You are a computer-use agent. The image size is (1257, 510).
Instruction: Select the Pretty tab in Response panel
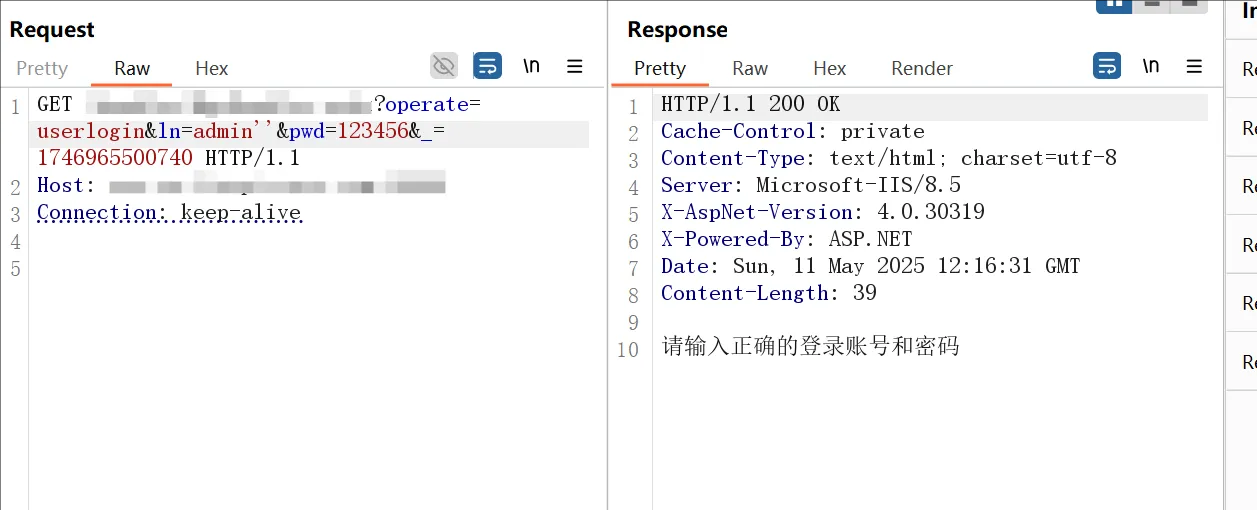click(660, 68)
